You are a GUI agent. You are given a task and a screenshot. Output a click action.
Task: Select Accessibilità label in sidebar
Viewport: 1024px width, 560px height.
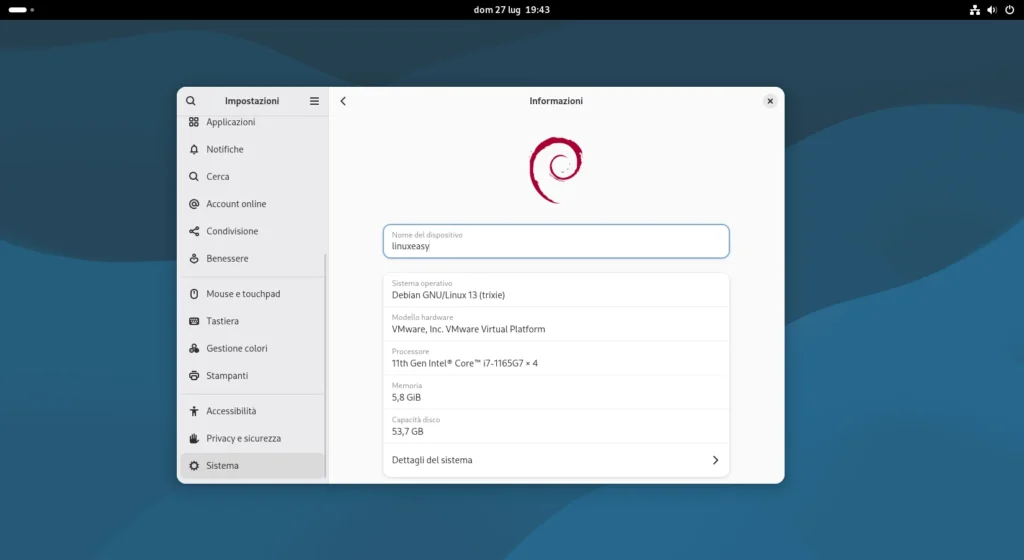[231, 411]
